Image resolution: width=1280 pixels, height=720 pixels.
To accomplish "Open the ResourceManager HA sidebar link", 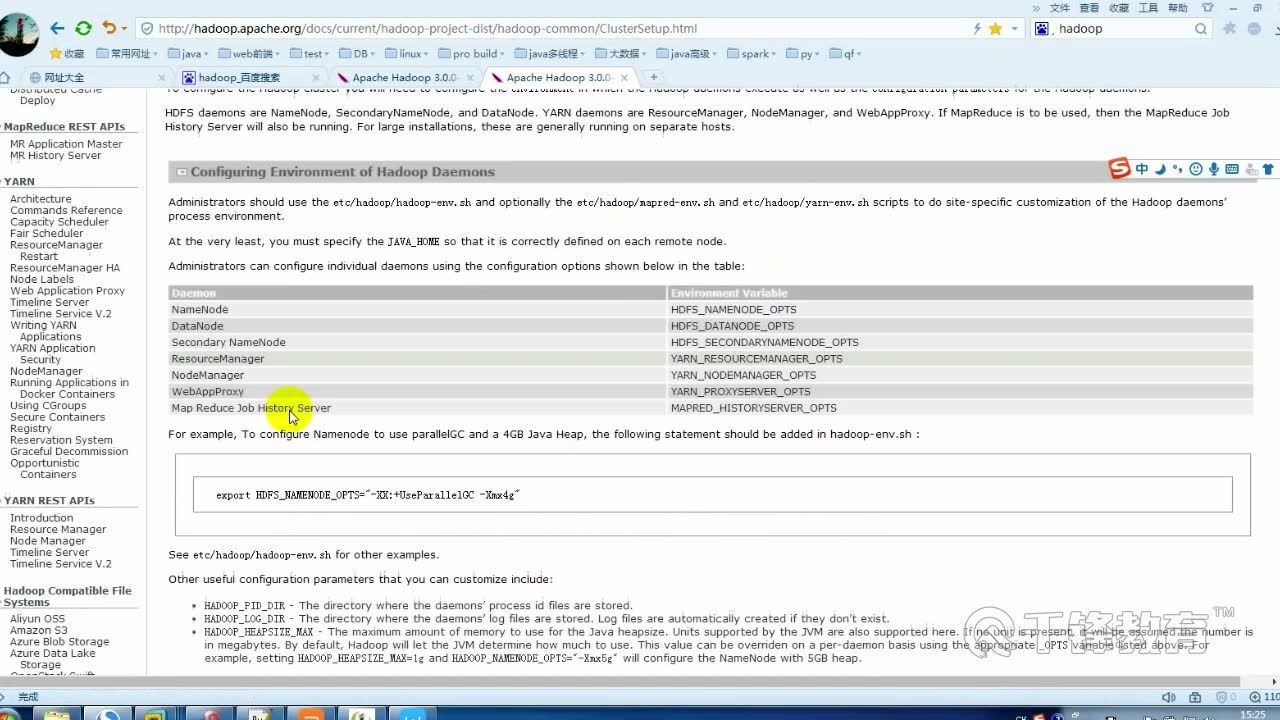I will [x=65, y=268].
